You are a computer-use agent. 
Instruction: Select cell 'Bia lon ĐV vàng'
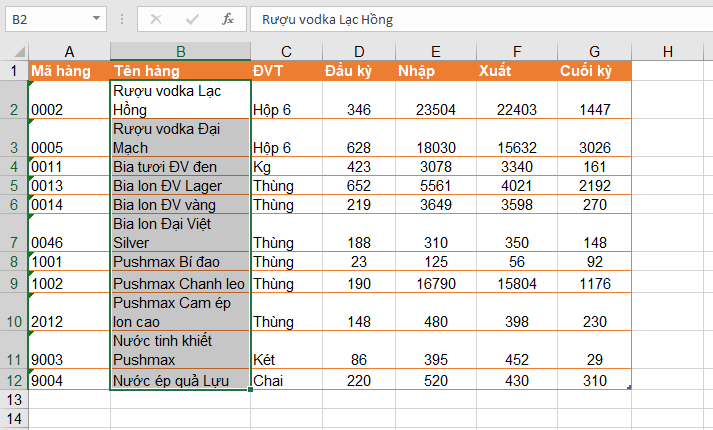pos(181,205)
